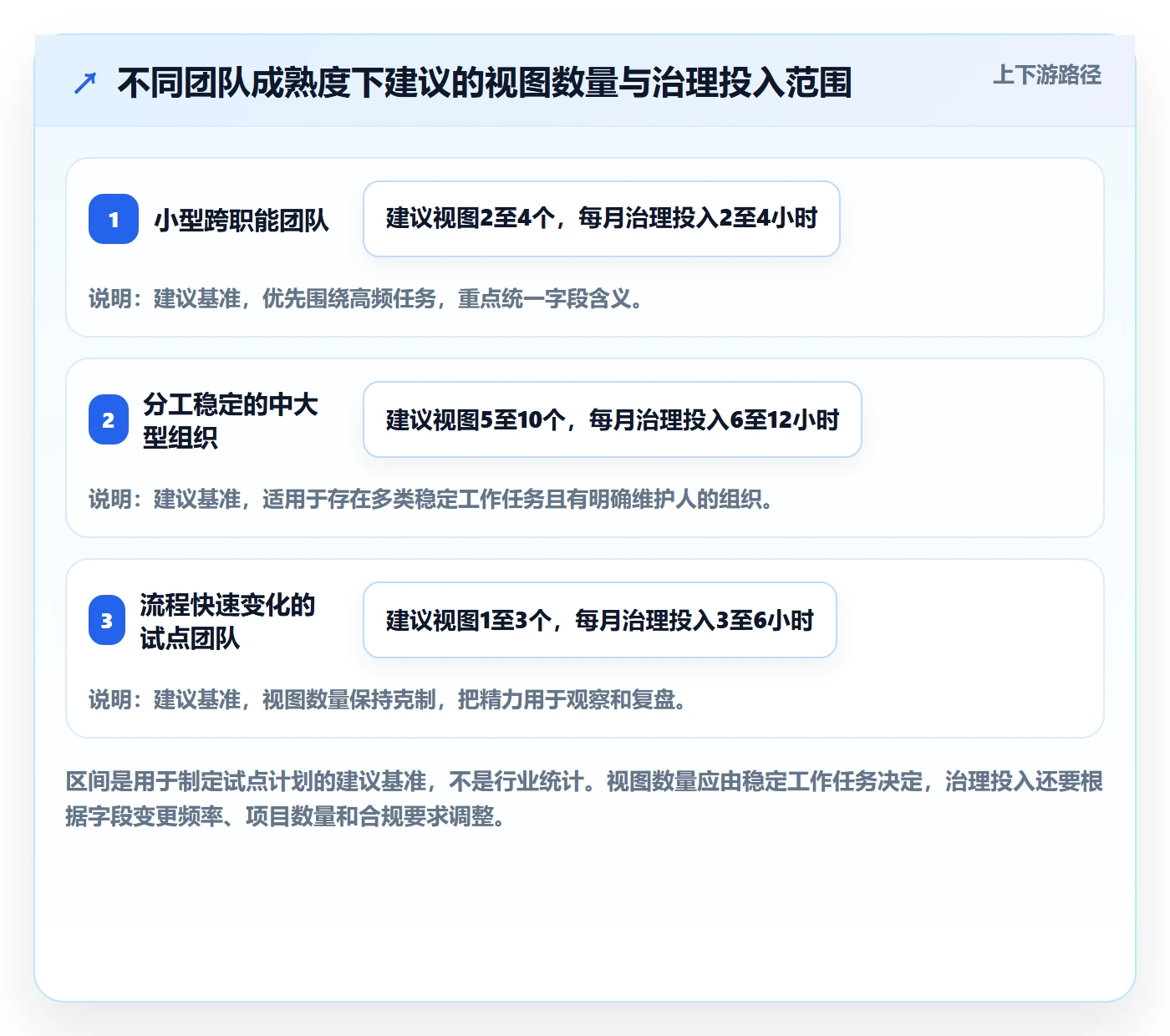Select the 流程快速变化的试点团队 heading
Screen dimensions: 1170x1036
click(x=227, y=621)
